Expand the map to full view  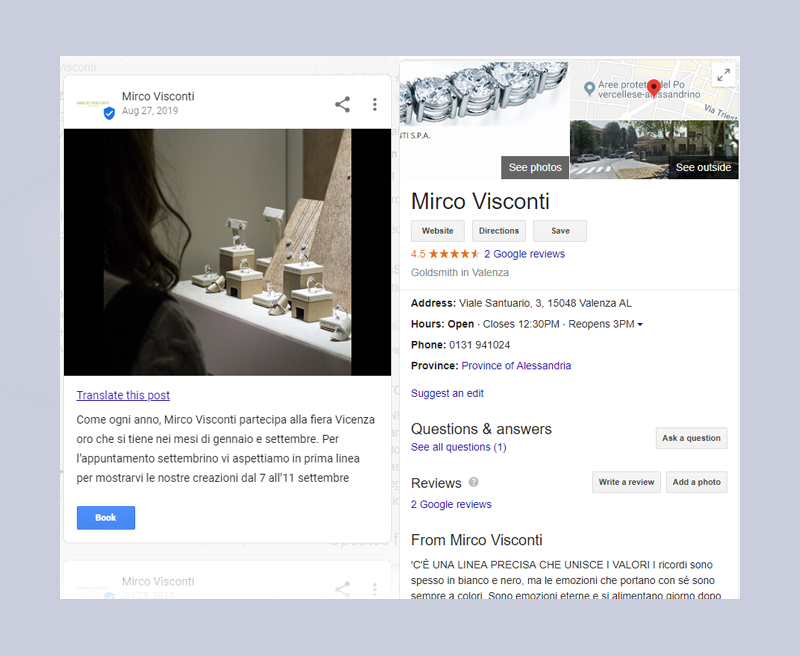(723, 75)
